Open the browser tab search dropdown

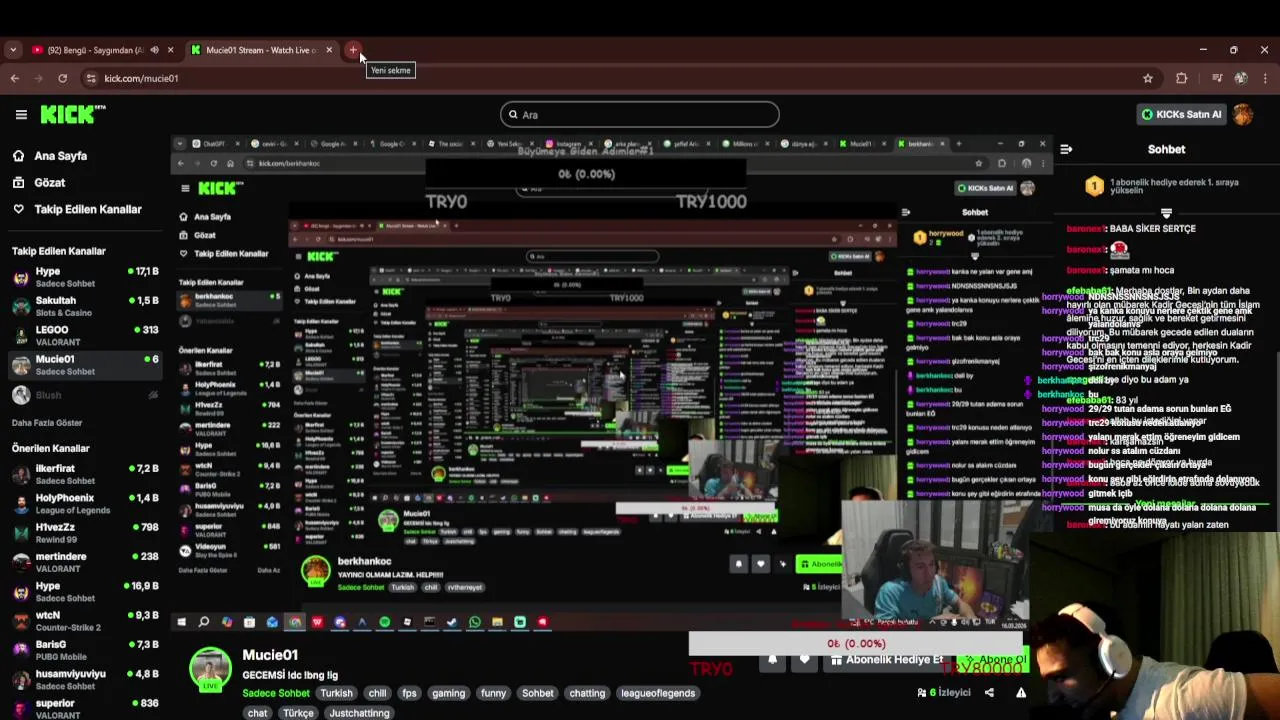[13, 50]
